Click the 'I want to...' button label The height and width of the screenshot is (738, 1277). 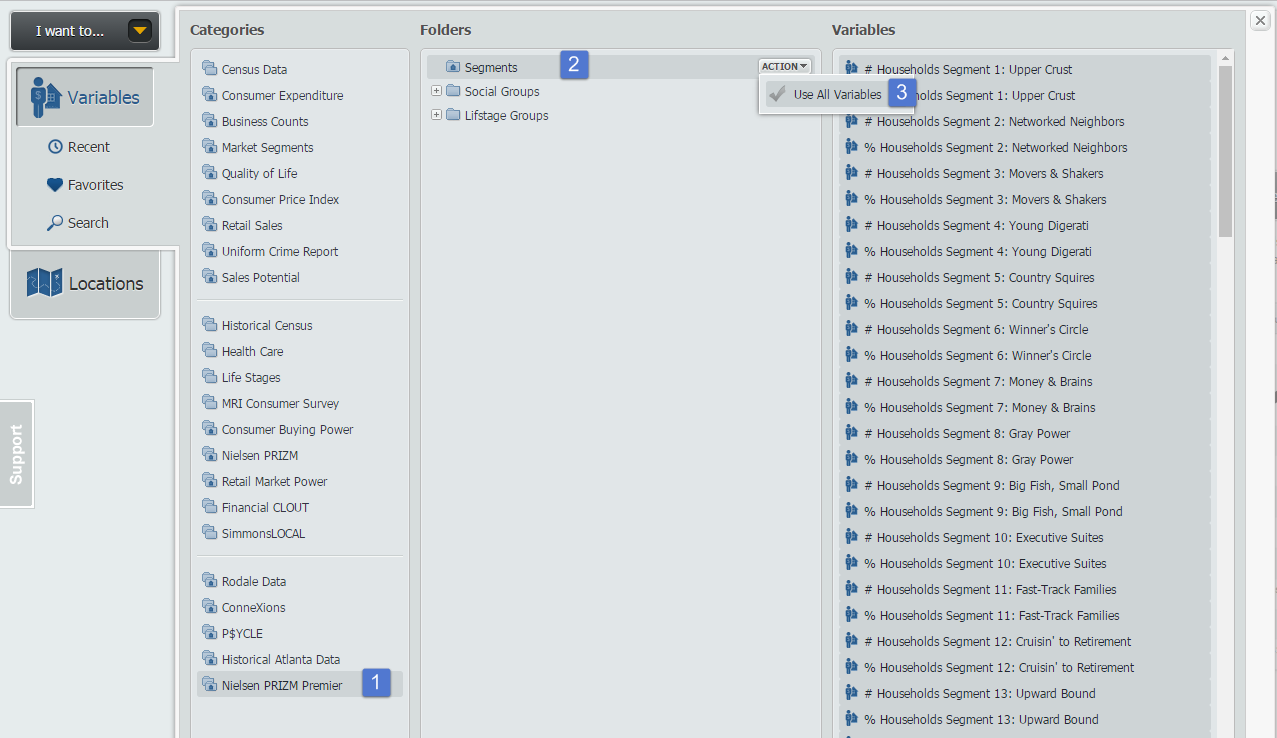(70, 31)
